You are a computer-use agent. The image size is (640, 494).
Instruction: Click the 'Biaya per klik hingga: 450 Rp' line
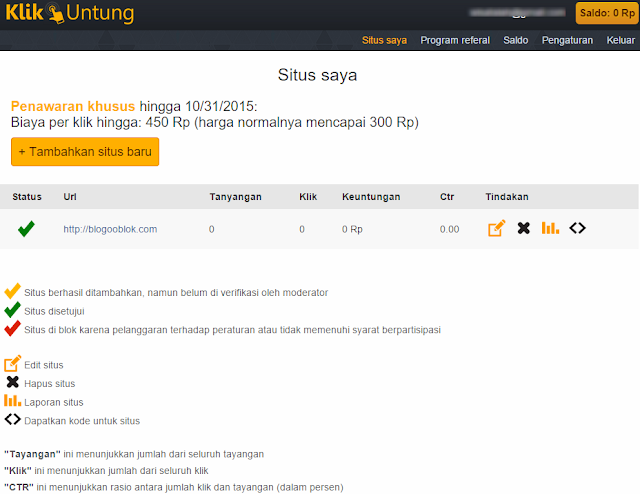click(215, 122)
